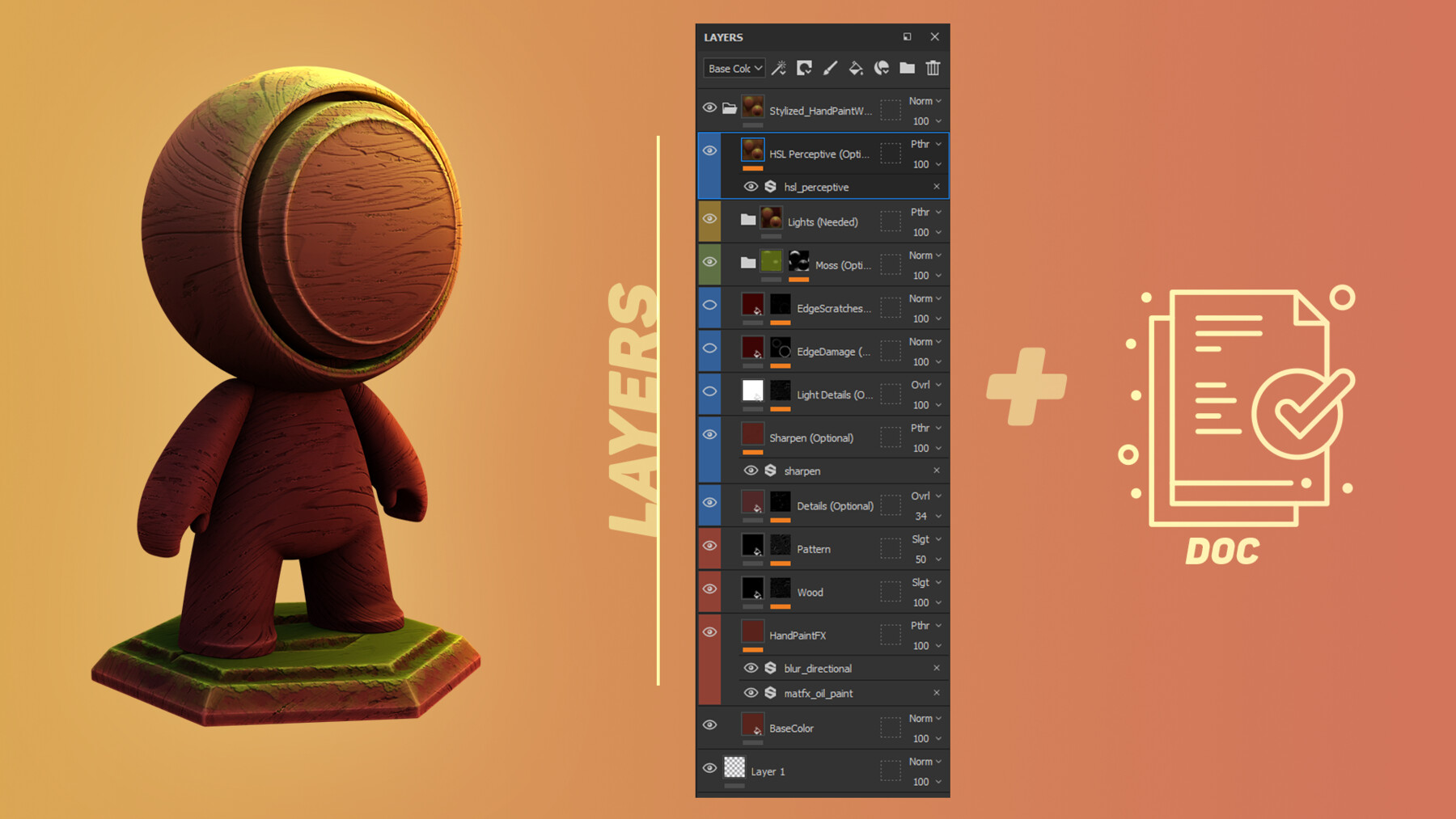Remove the blur_directional filter effect
This screenshot has height=819, width=1456.
937,668
